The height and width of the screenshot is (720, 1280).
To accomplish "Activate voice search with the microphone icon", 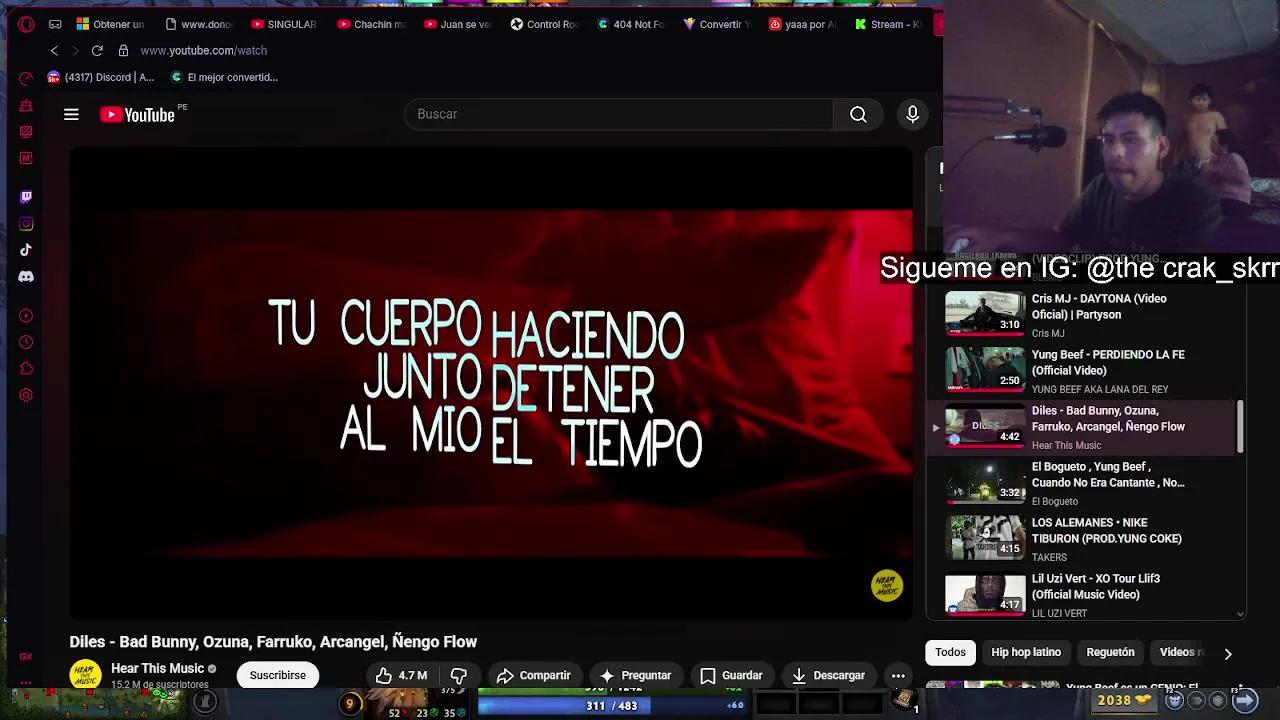I will click(912, 114).
